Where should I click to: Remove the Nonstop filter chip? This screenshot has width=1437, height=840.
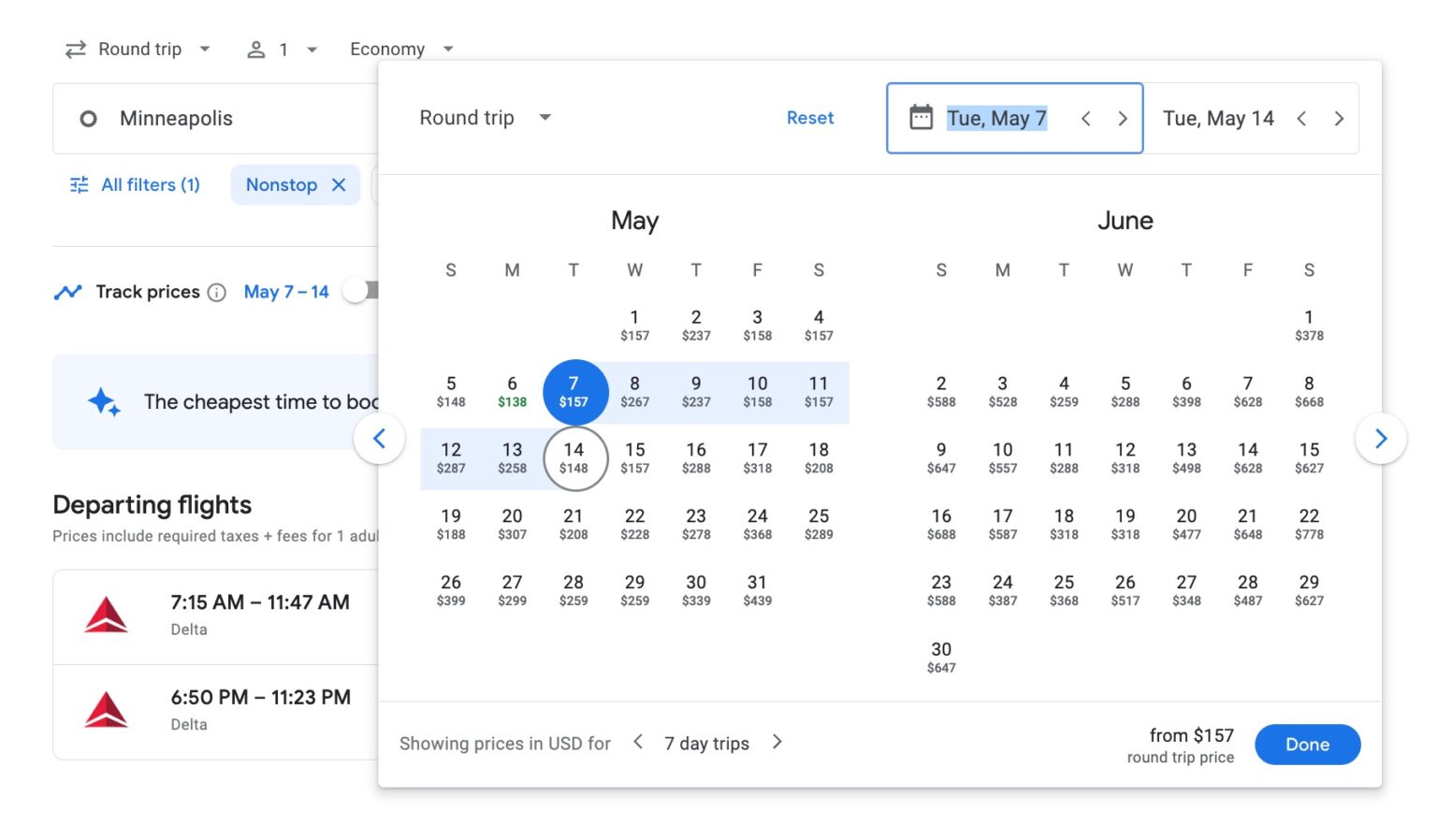[x=341, y=184]
